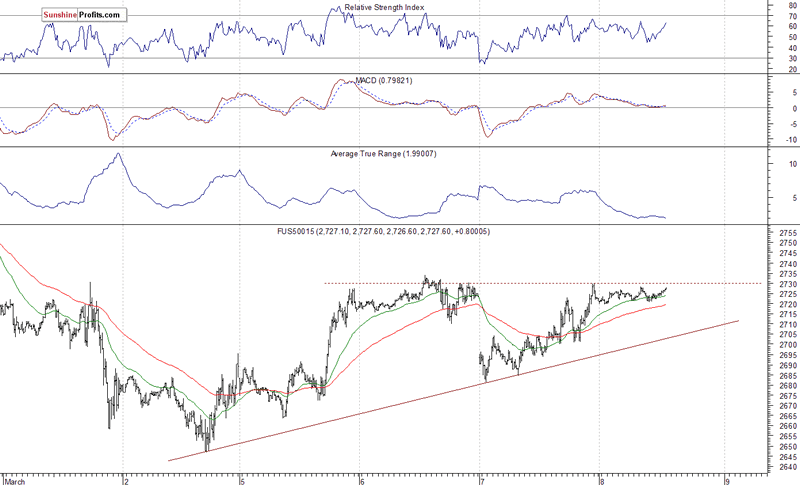Click date marker 5 on the time axis

pyautogui.click(x=242, y=481)
